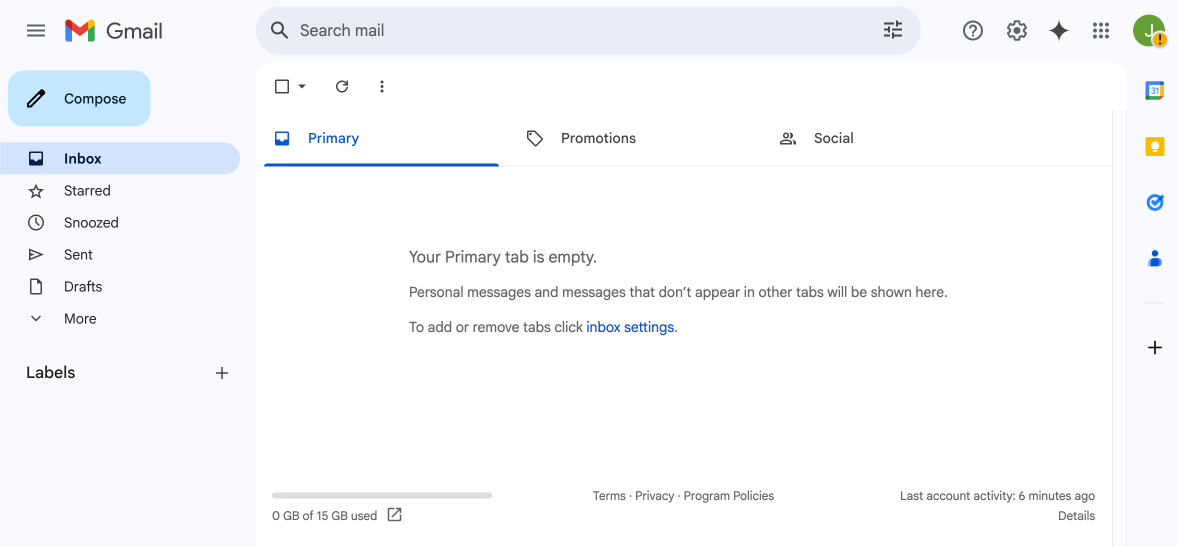The image size is (1177, 547).
Task: Open Google Tasks in side panel
Action: click(x=1154, y=203)
